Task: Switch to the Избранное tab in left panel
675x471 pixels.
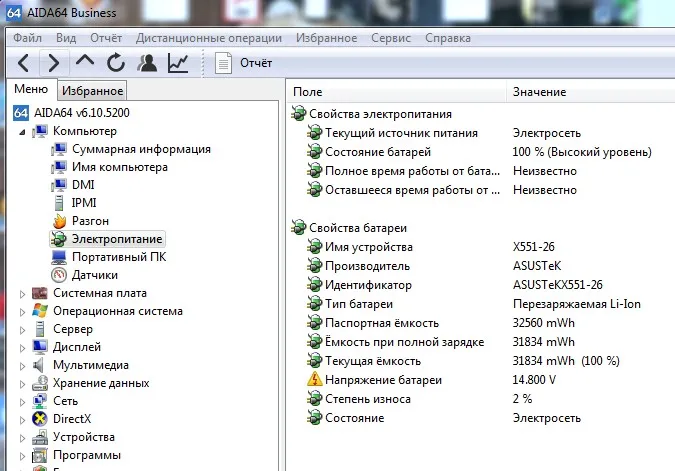Action: click(92, 91)
